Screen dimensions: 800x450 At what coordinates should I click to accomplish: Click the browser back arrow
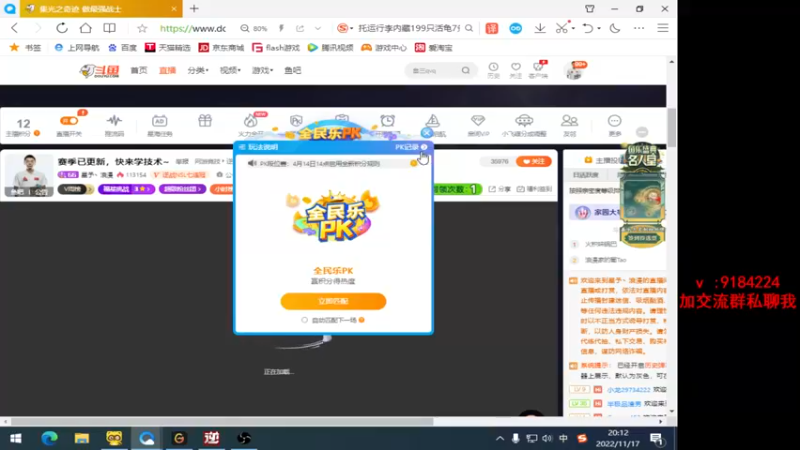point(14,28)
